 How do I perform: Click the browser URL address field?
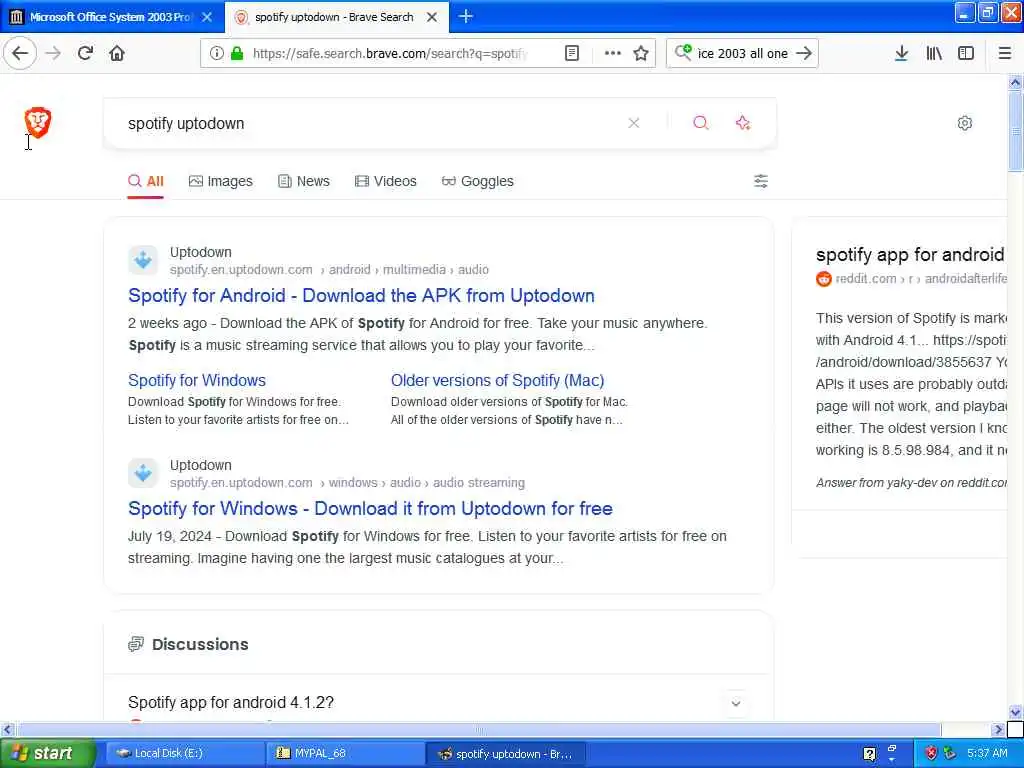click(x=392, y=53)
